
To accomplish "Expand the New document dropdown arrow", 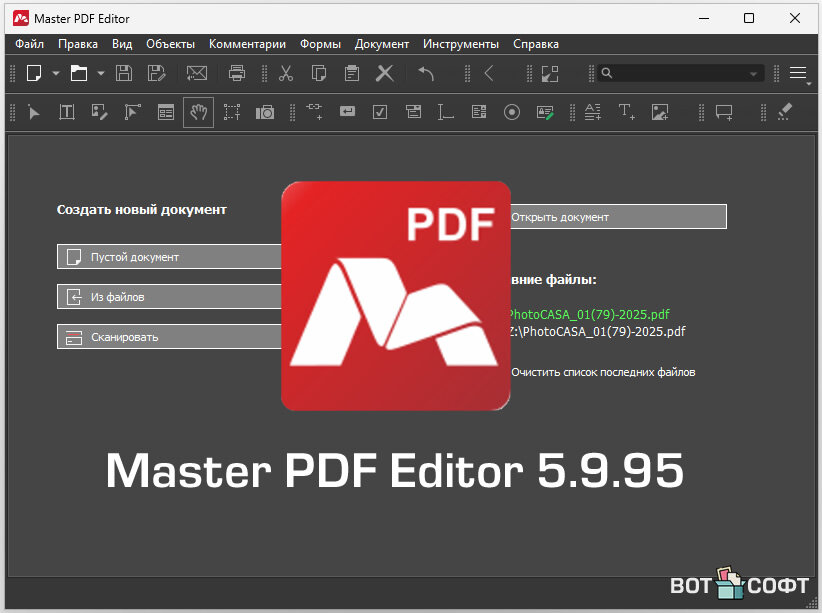I will pos(56,73).
